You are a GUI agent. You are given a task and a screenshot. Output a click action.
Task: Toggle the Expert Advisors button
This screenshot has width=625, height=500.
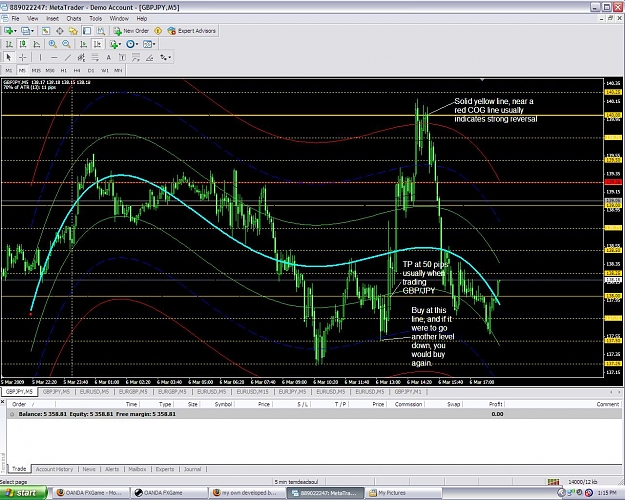(192, 31)
